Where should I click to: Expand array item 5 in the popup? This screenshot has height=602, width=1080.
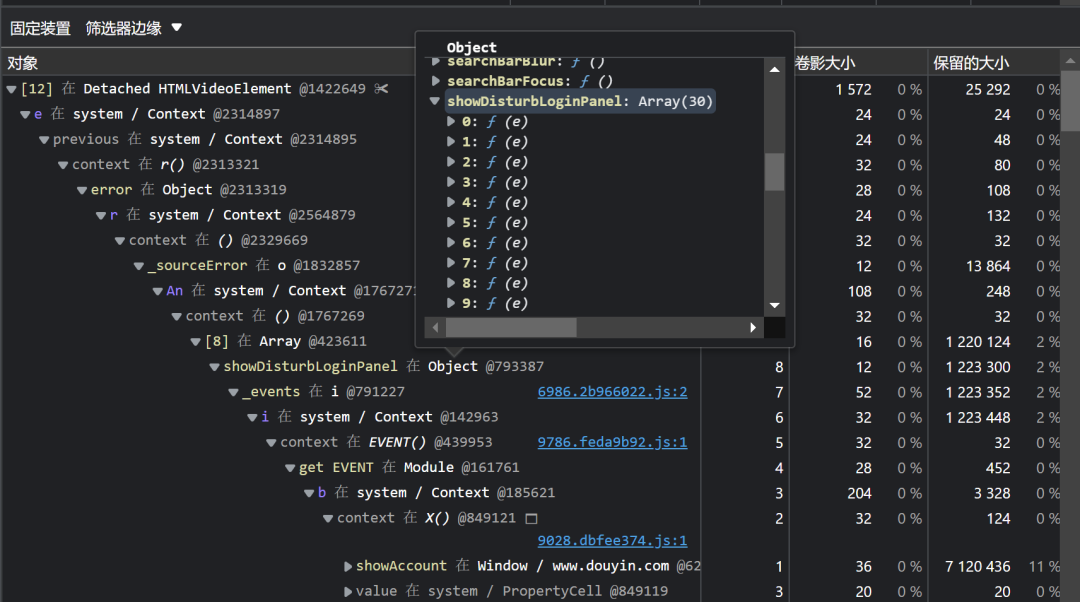[x=451, y=222]
